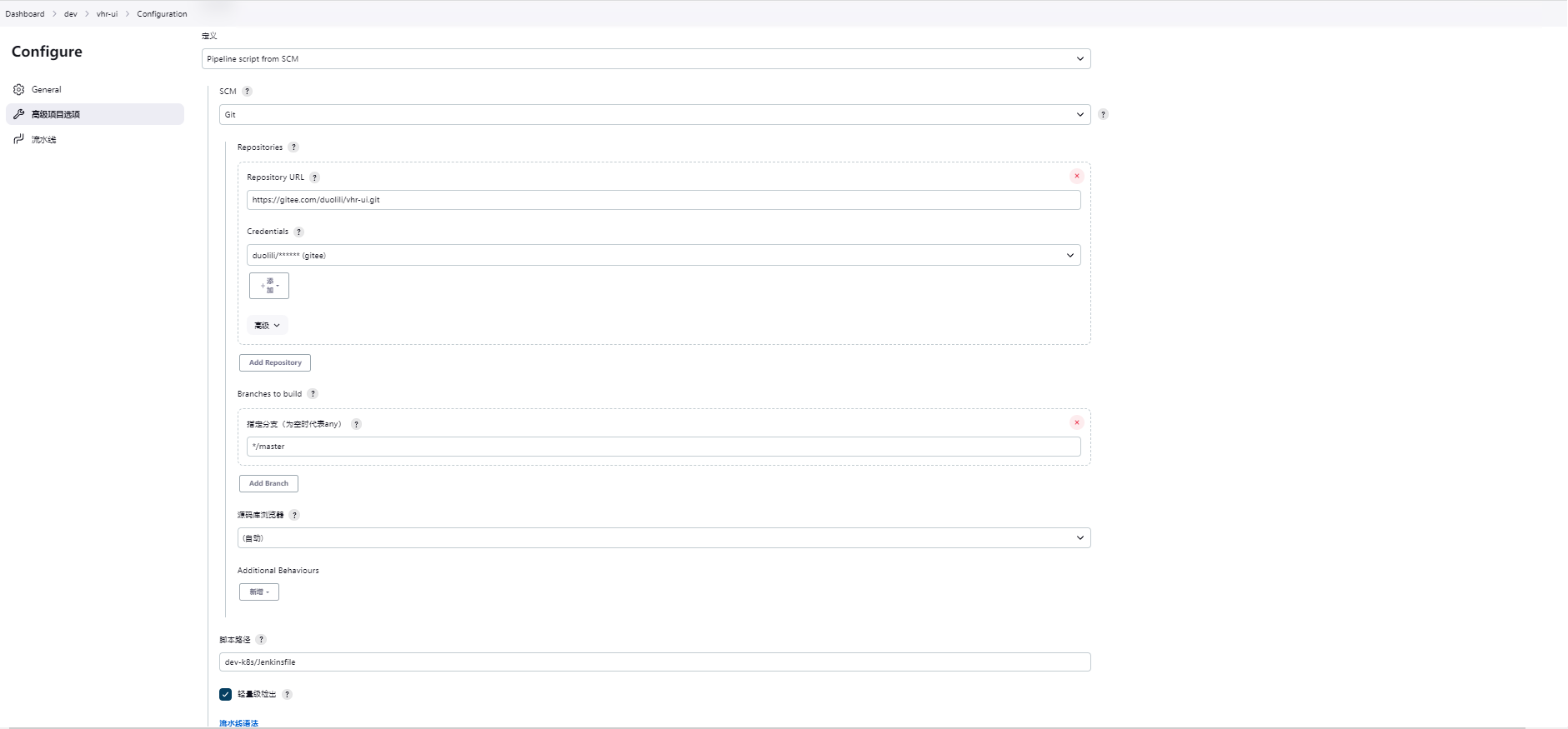
Task: Open Configuration breadcrumb
Action: click(x=162, y=14)
